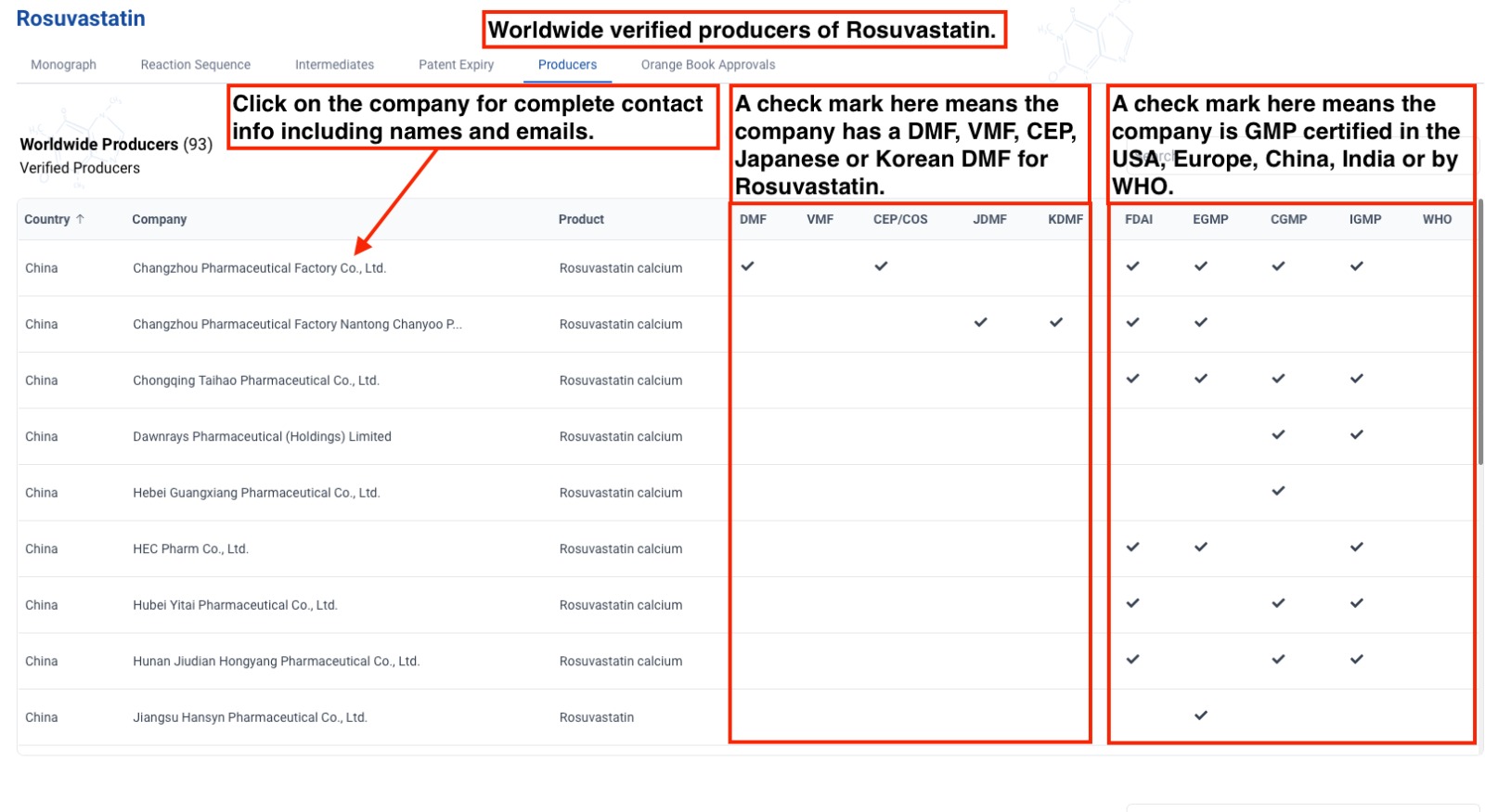Click the Rosuvastatin page title
This screenshot has height=812, width=1485.
click(x=81, y=19)
